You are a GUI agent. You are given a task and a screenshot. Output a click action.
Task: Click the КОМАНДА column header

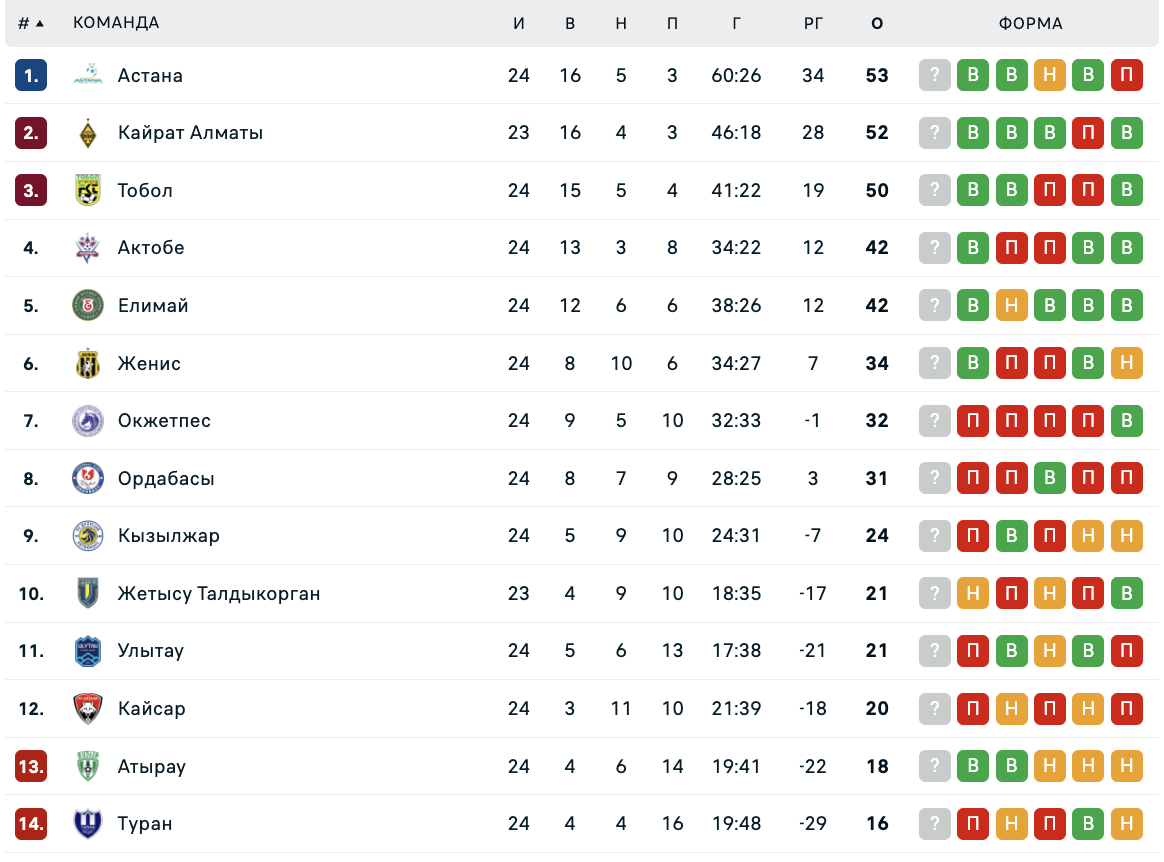[x=116, y=23]
